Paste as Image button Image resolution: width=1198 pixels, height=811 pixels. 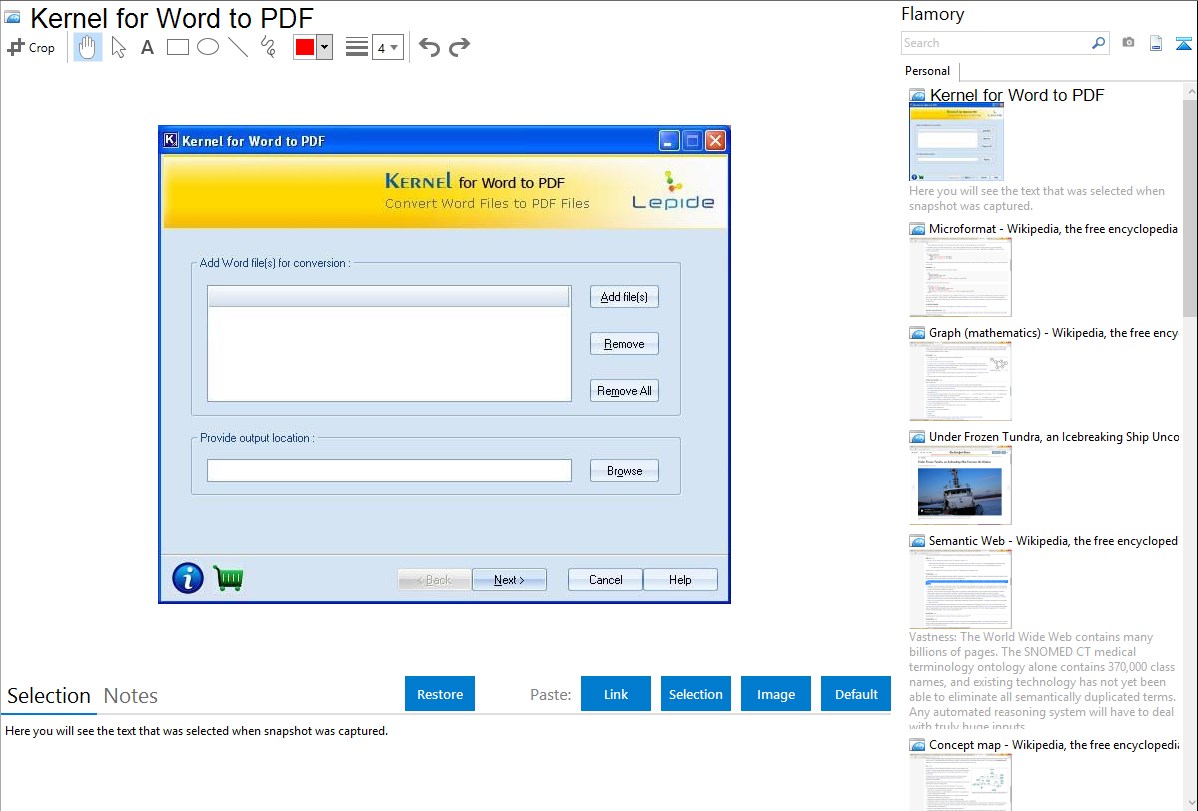[x=776, y=694]
